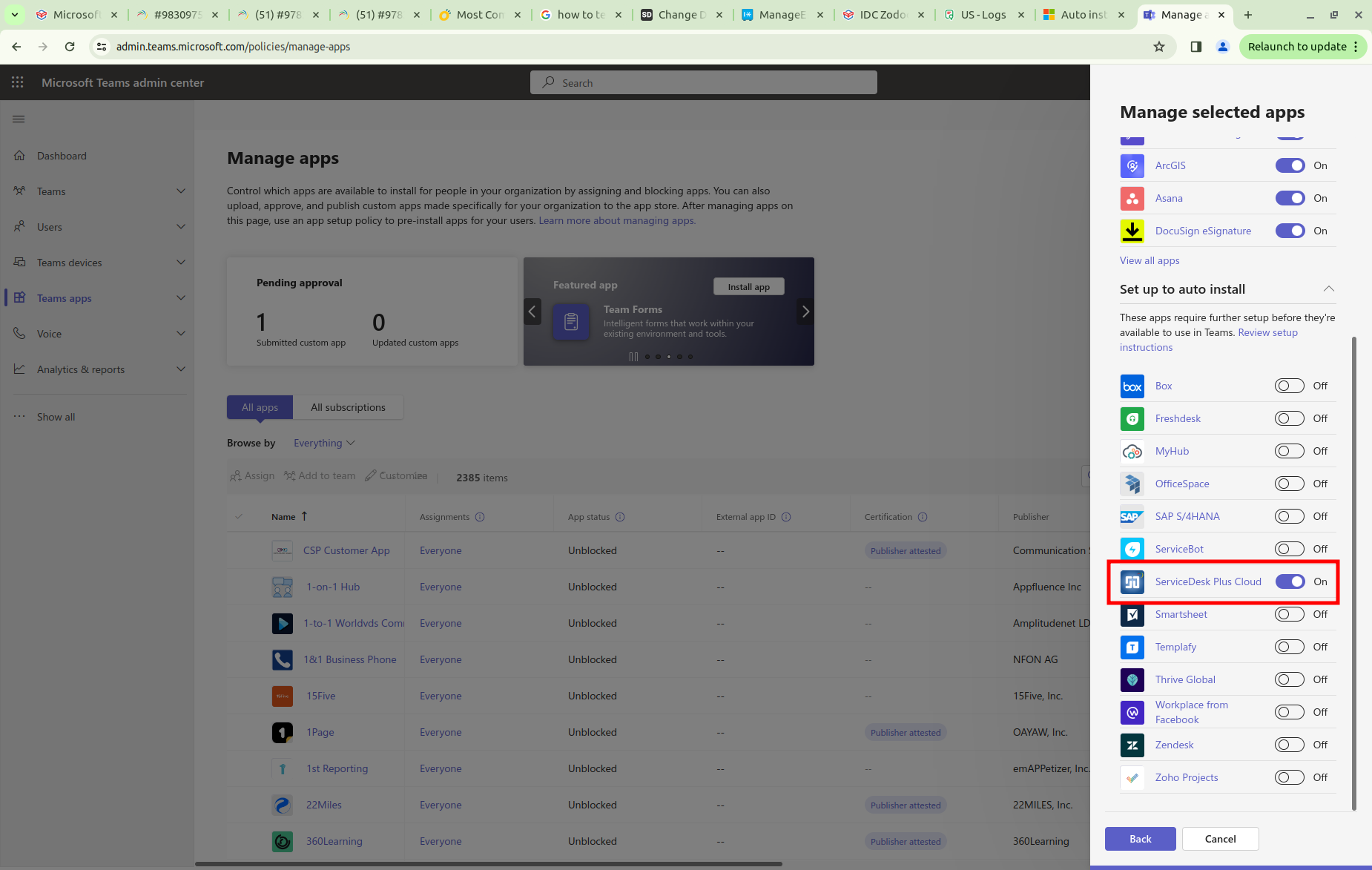This screenshot has height=870, width=1372.
Task: Open the browser tab search dropdown
Action: click(x=15, y=15)
